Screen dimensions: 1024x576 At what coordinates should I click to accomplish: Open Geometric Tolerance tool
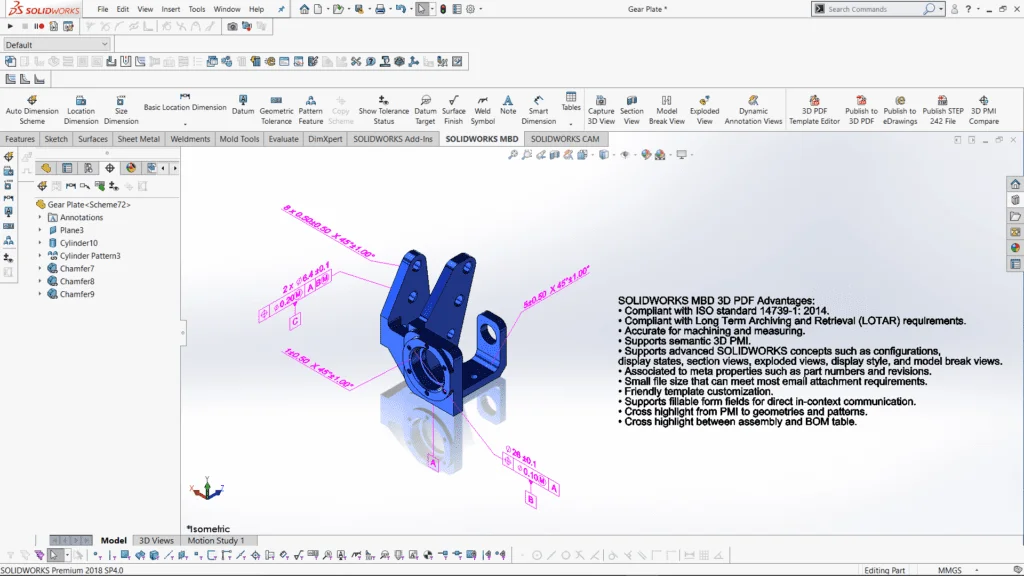click(276, 110)
